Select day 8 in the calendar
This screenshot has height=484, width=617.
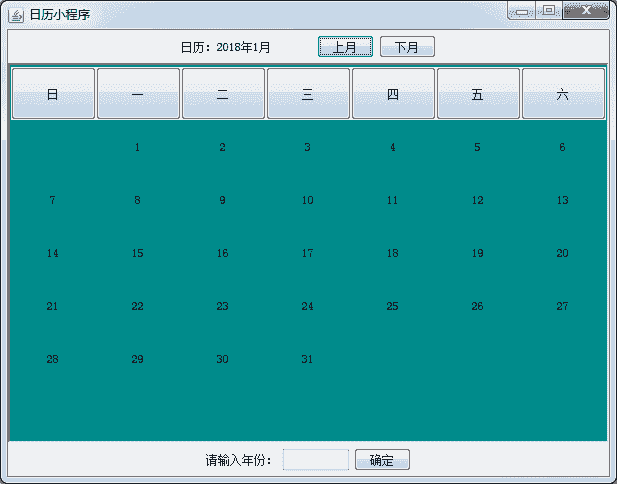pos(137,200)
